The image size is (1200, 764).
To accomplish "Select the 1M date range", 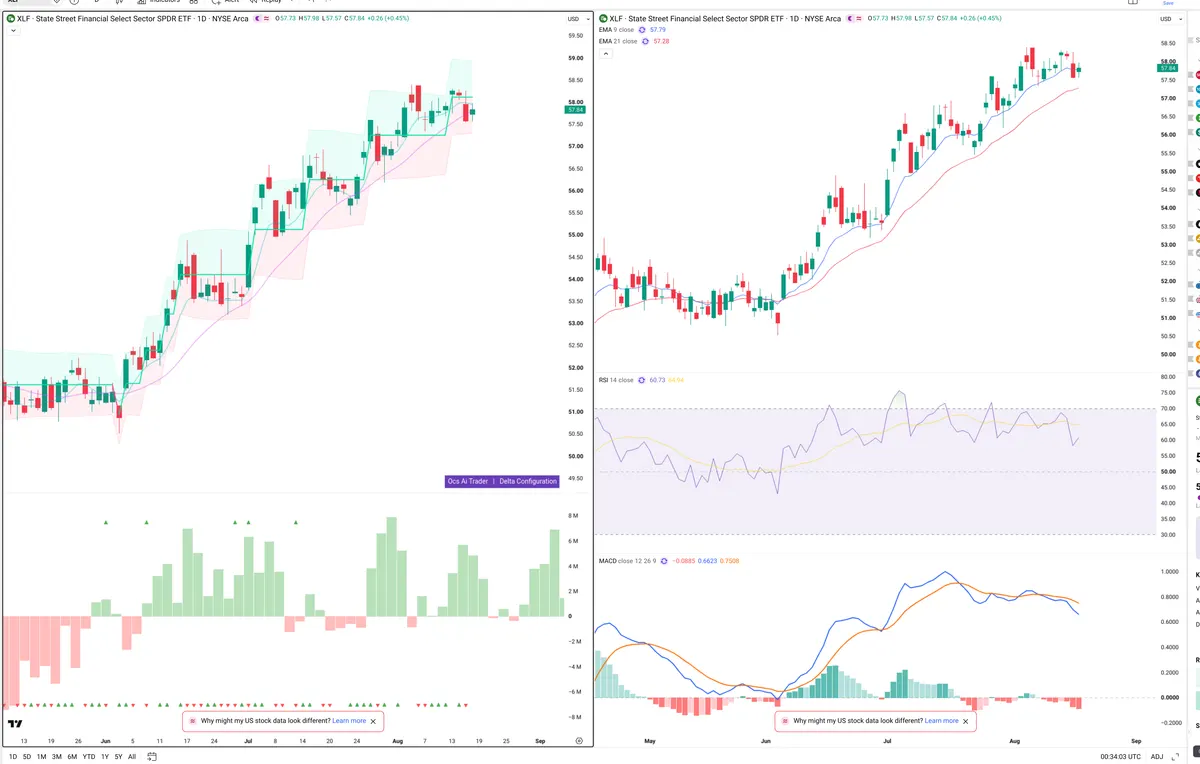I will pyautogui.click(x=41, y=757).
